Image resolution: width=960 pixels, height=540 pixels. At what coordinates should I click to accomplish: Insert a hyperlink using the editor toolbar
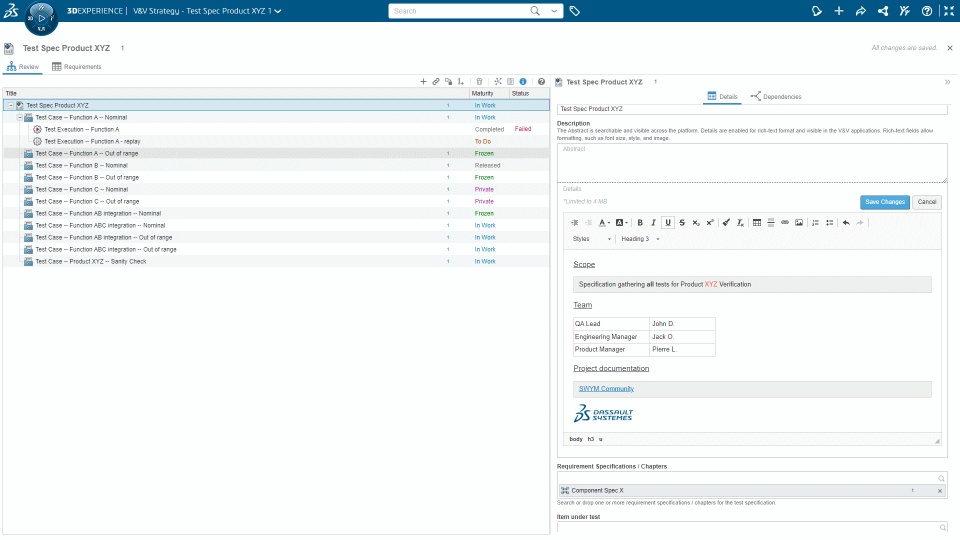785,223
